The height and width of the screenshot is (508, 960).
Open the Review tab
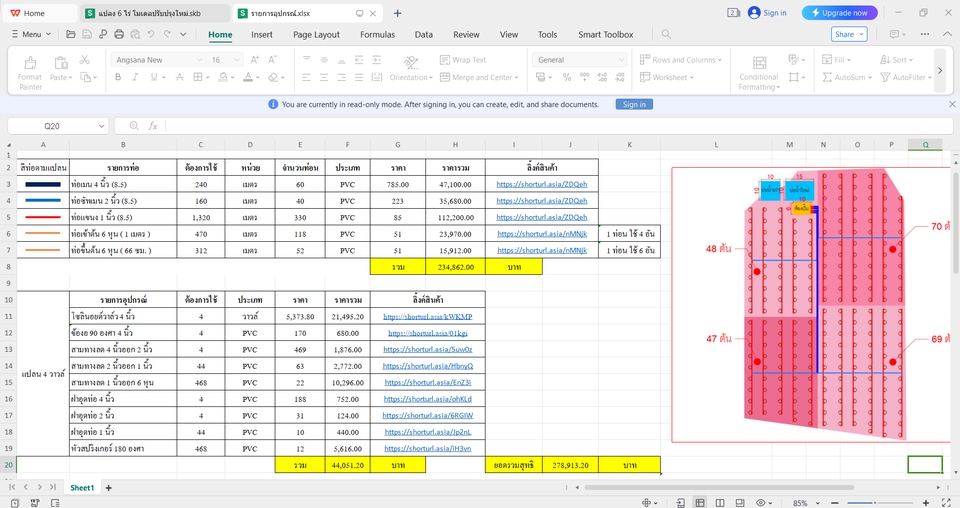coord(466,35)
